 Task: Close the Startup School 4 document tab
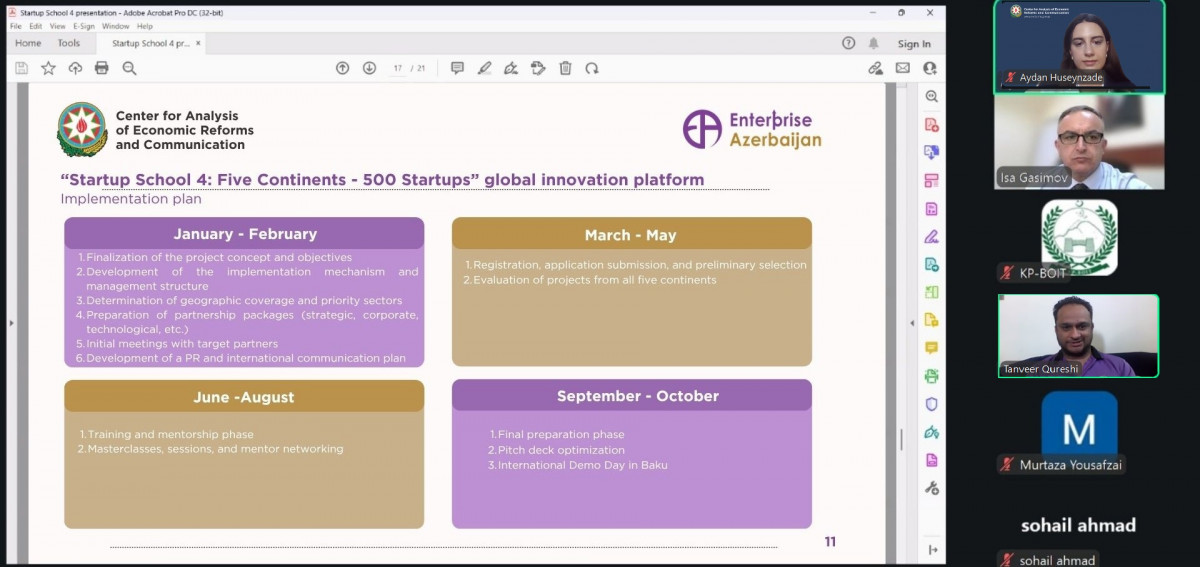click(198, 43)
